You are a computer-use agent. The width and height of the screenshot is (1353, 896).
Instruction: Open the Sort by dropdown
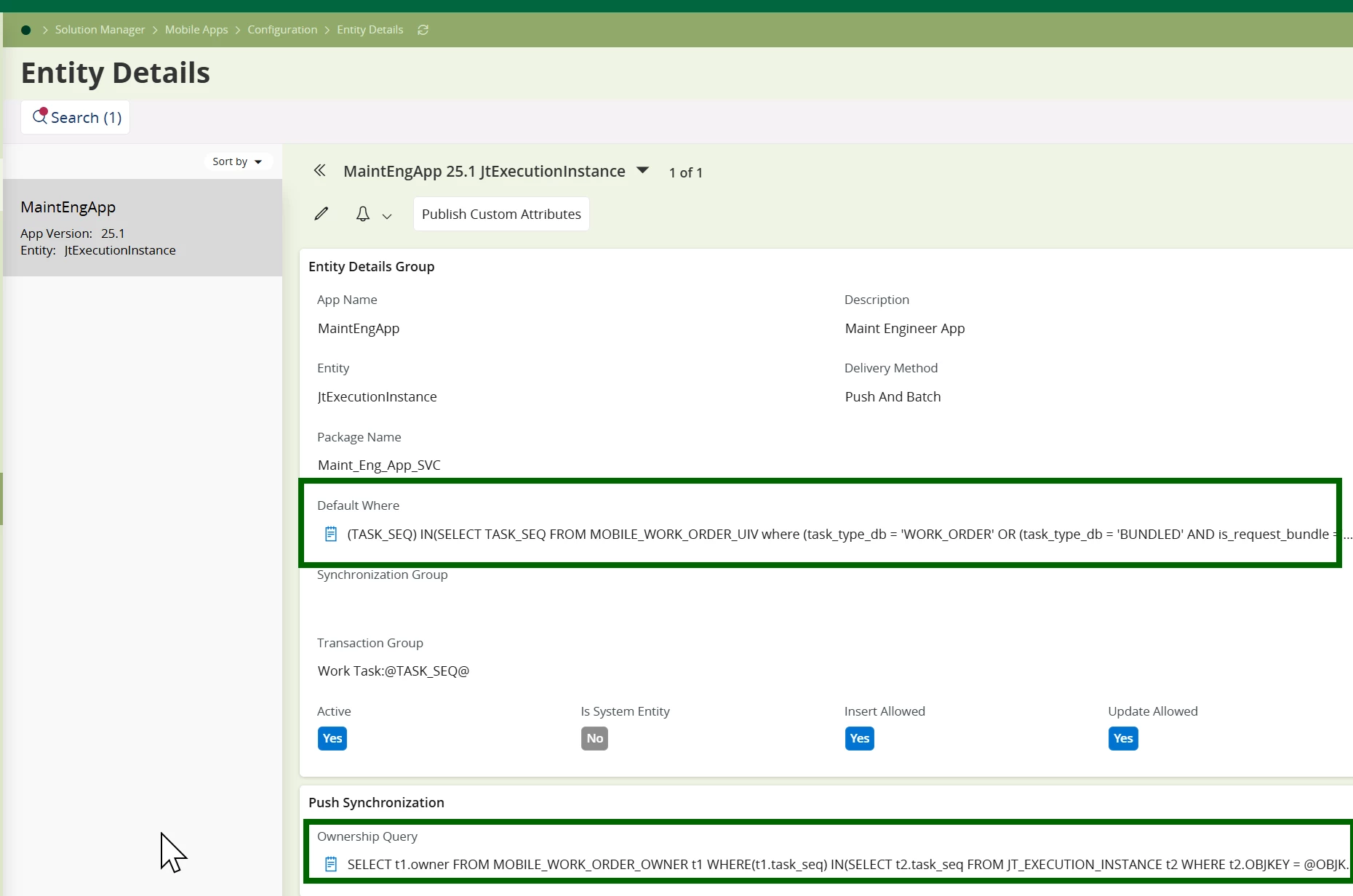(236, 161)
